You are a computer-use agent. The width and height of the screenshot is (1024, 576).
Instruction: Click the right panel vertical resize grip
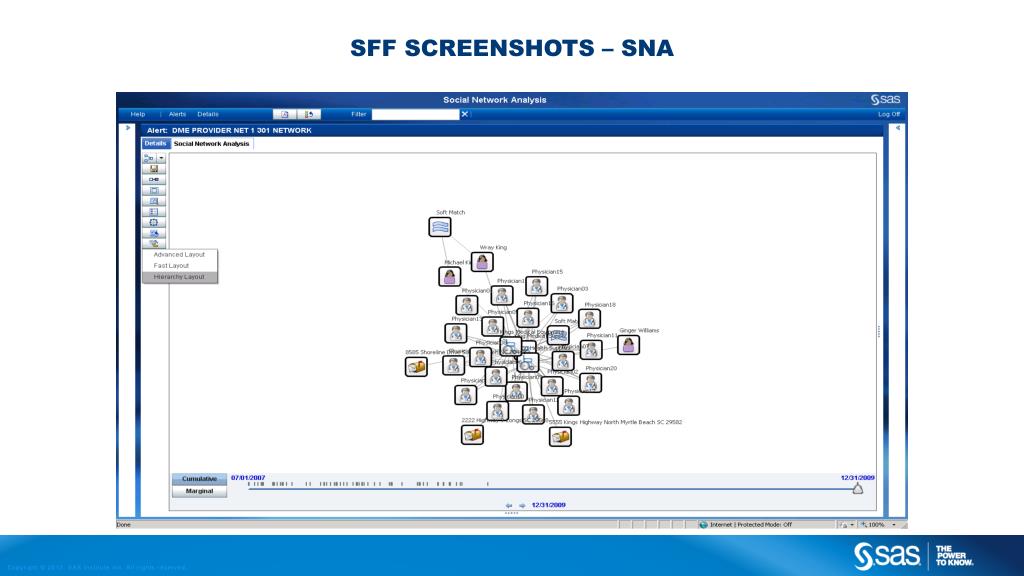pyautogui.click(x=879, y=332)
